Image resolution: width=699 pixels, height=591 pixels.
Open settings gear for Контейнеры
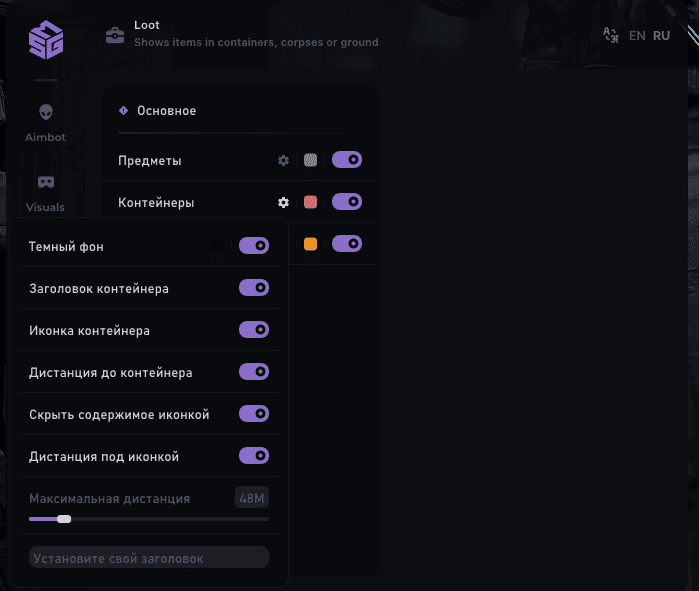(284, 202)
